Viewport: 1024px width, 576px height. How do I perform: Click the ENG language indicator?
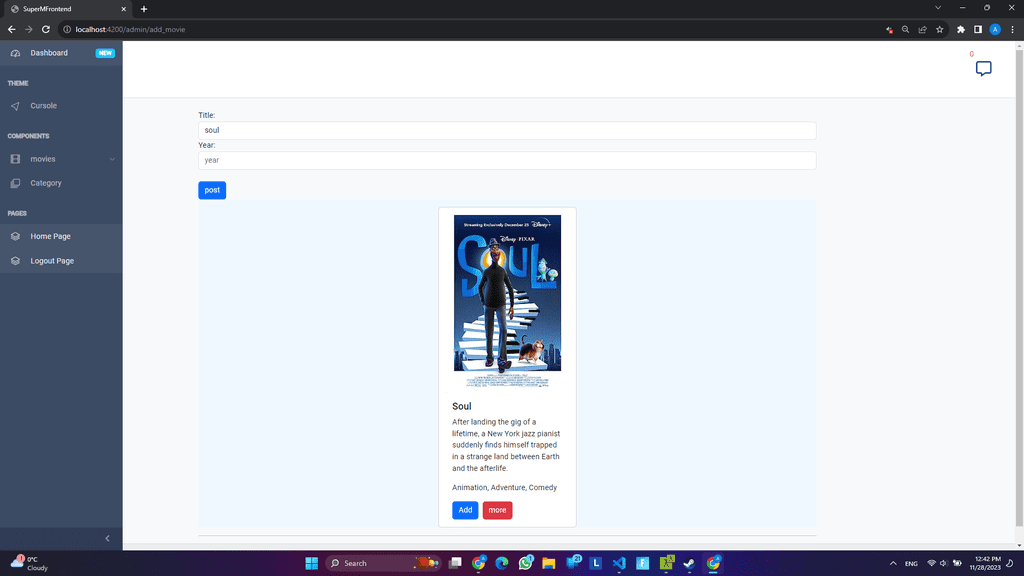[x=911, y=564]
